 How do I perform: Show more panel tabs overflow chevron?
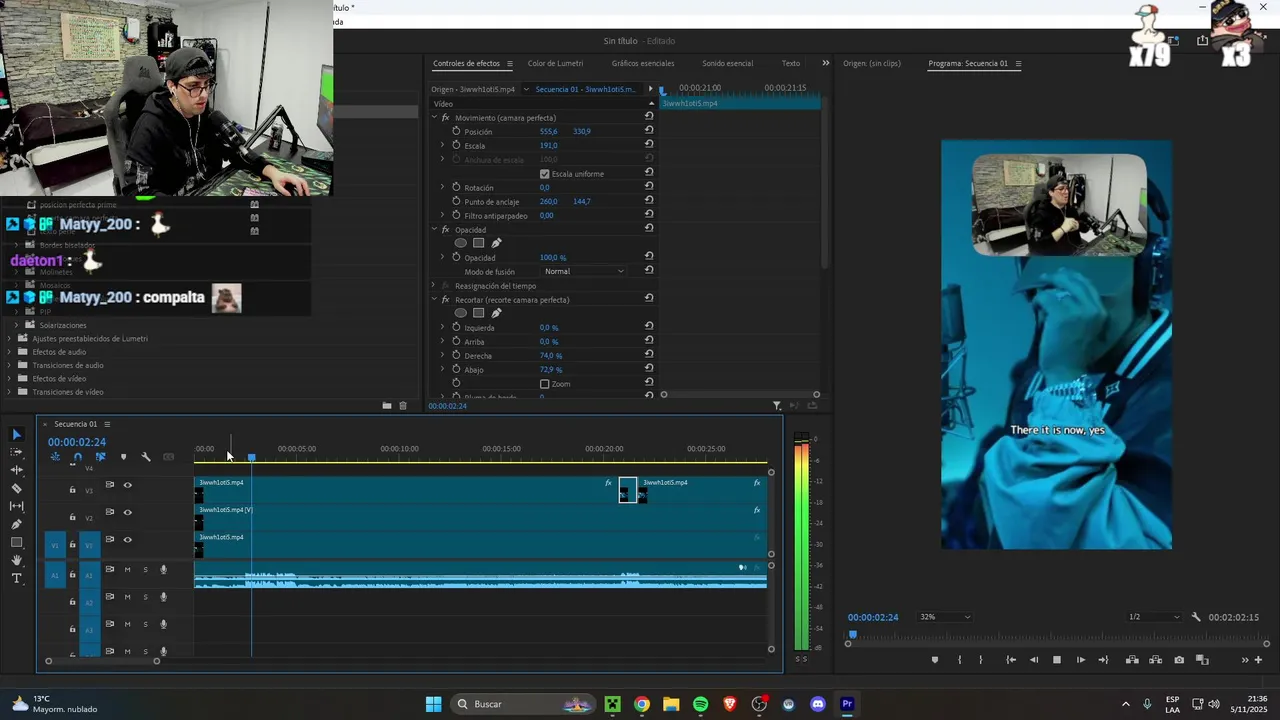point(825,63)
